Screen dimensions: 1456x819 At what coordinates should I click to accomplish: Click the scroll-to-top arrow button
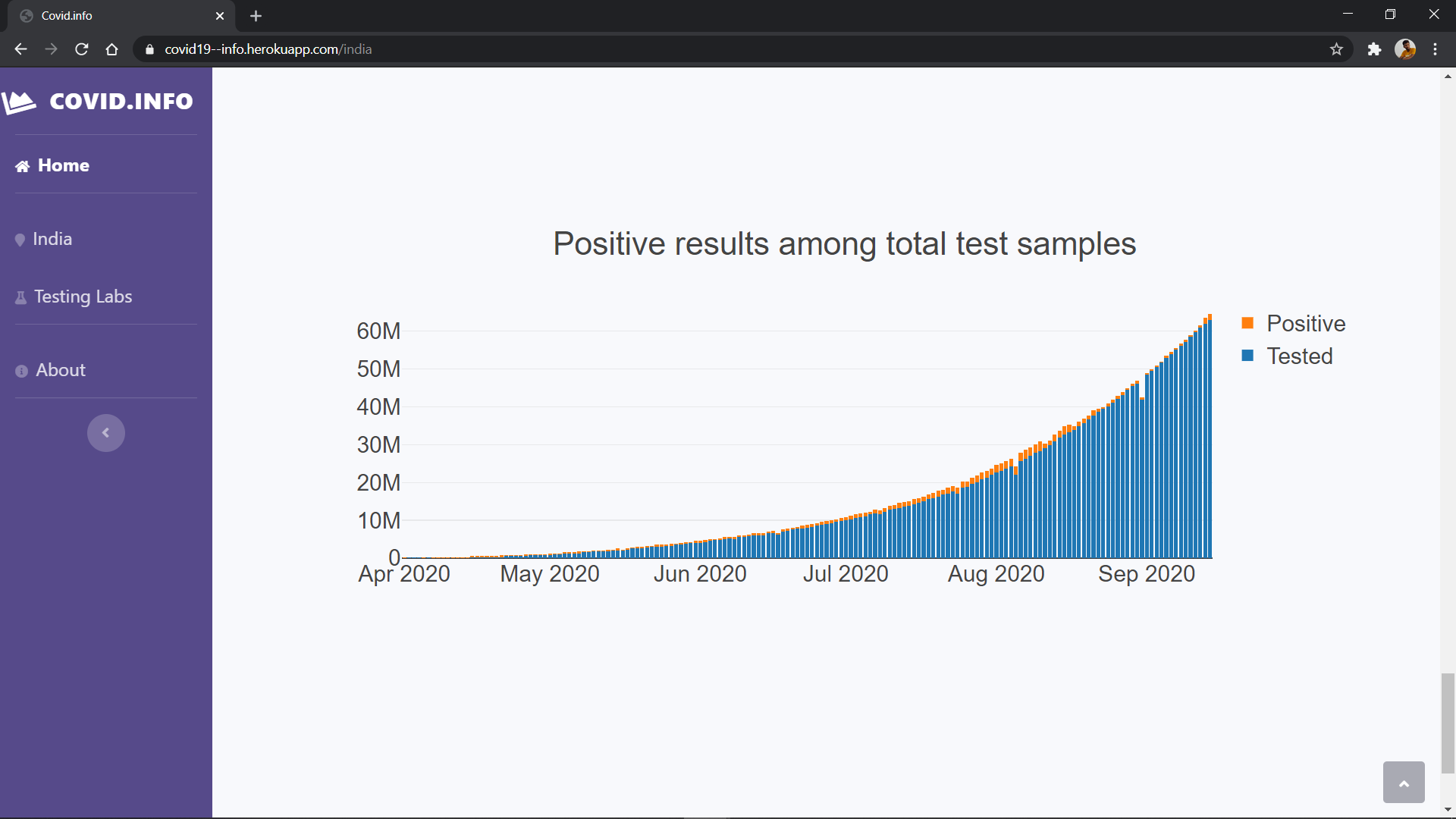click(x=1403, y=783)
